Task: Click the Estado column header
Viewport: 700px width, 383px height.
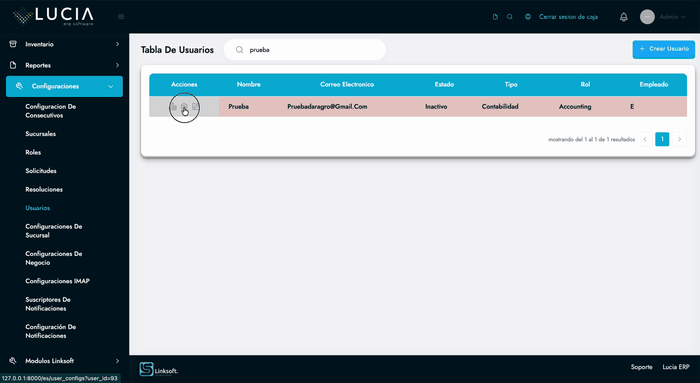Action: [x=444, y=84]
